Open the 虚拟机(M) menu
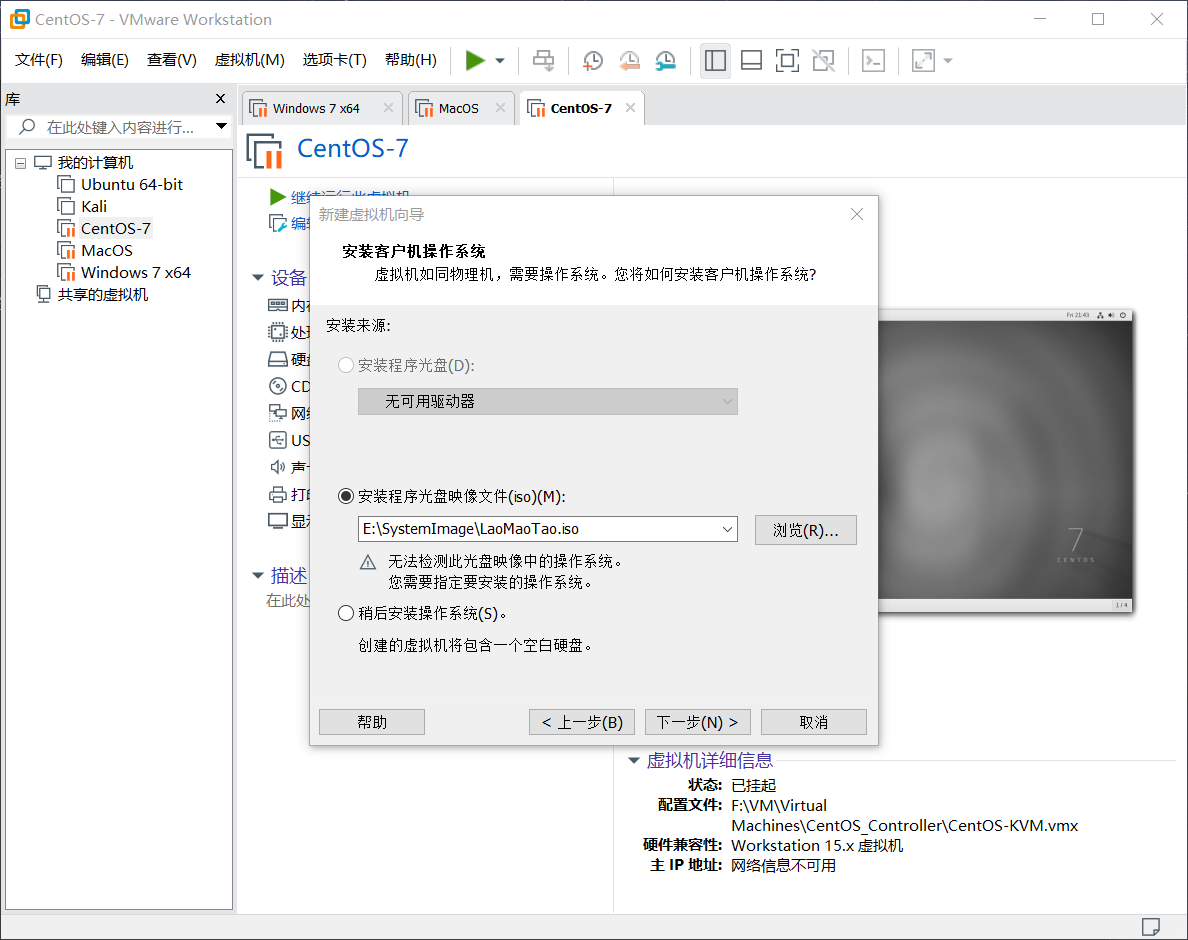 click(x=249, y=60)
